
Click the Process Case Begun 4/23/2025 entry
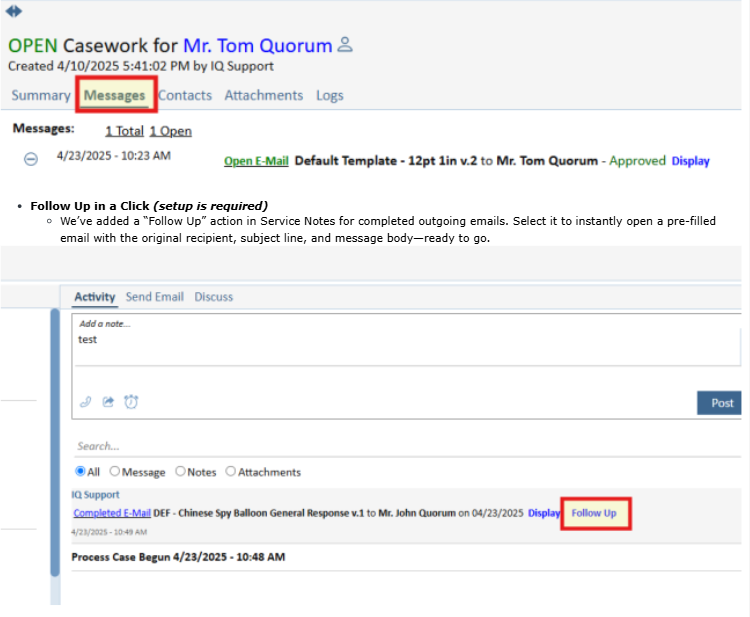178,557
